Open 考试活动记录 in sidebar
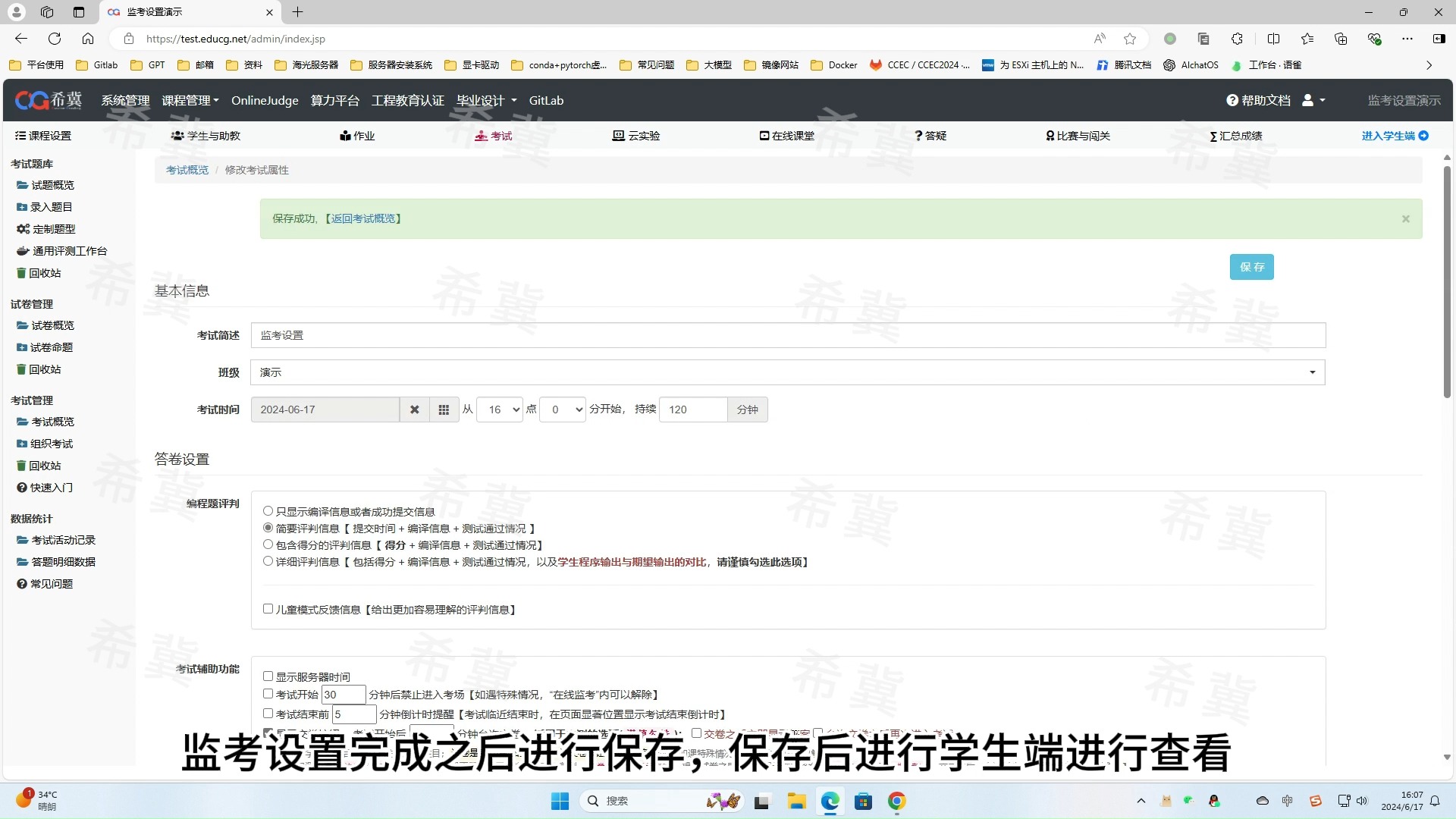 tap(56, 540)
